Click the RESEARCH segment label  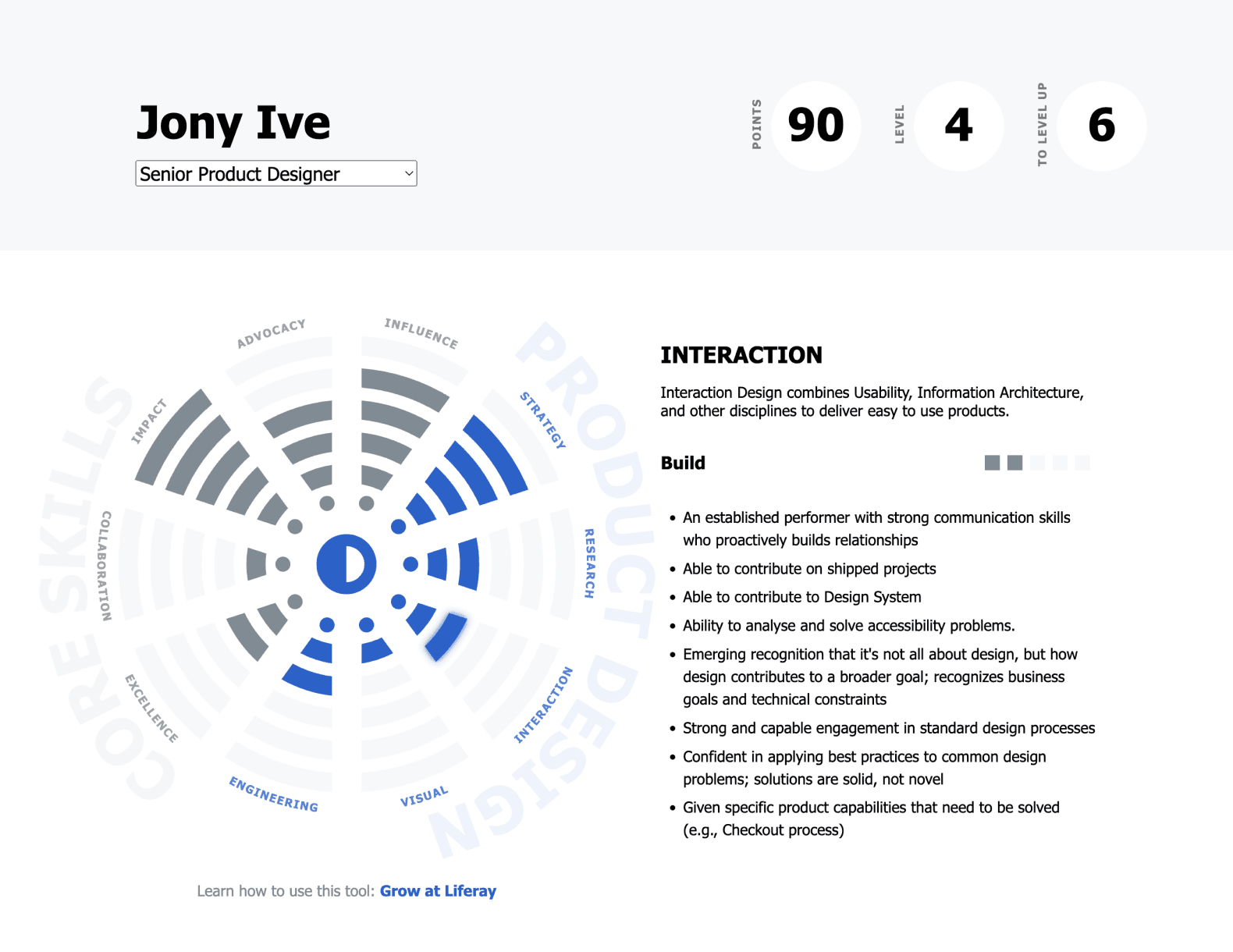[x=590, y=563]
